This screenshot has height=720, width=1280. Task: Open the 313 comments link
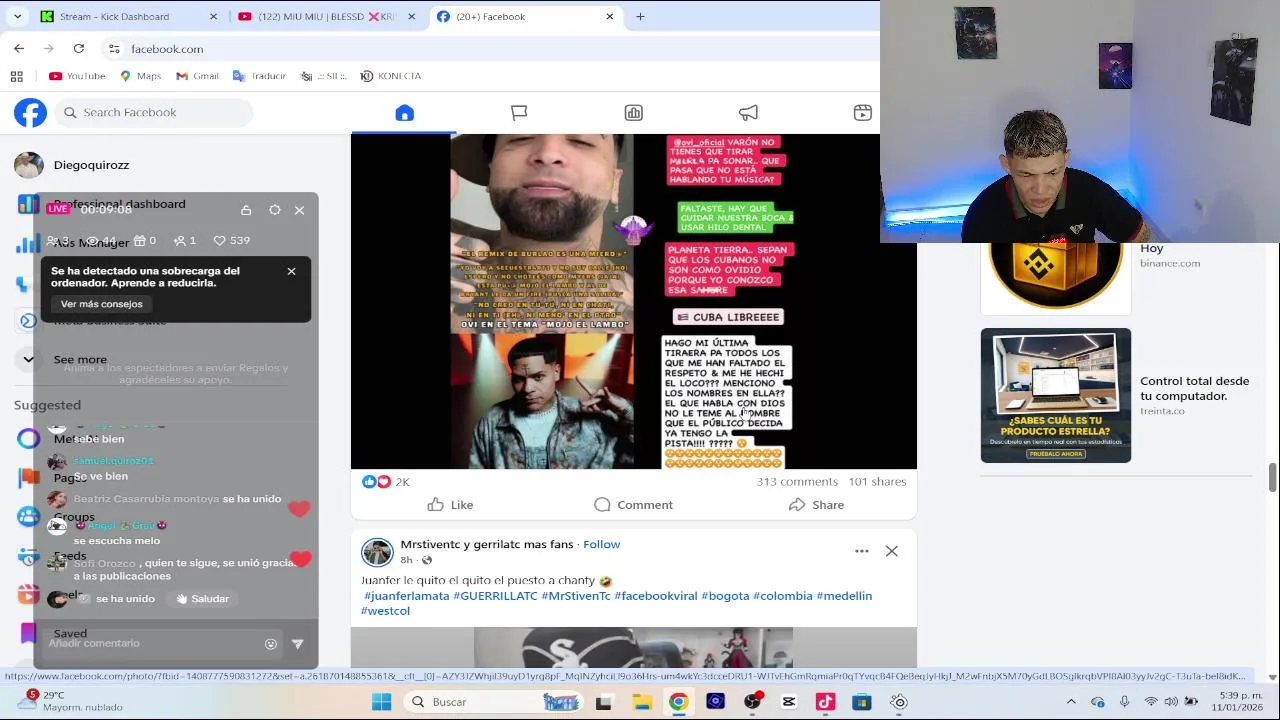(x=797, y=482)
